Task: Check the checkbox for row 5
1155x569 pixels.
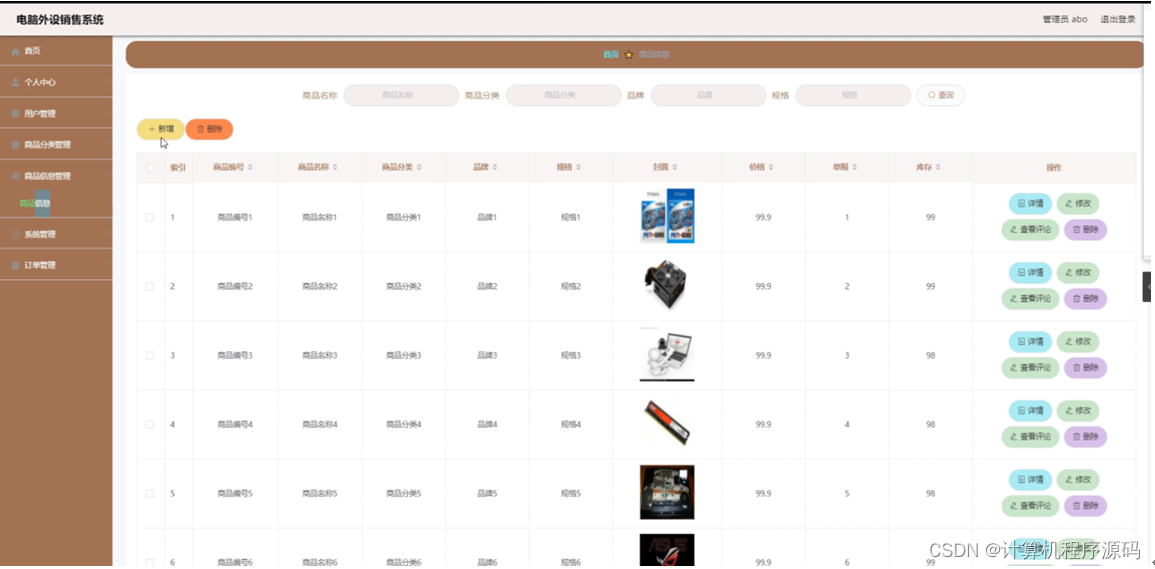Action: [150, 493]
